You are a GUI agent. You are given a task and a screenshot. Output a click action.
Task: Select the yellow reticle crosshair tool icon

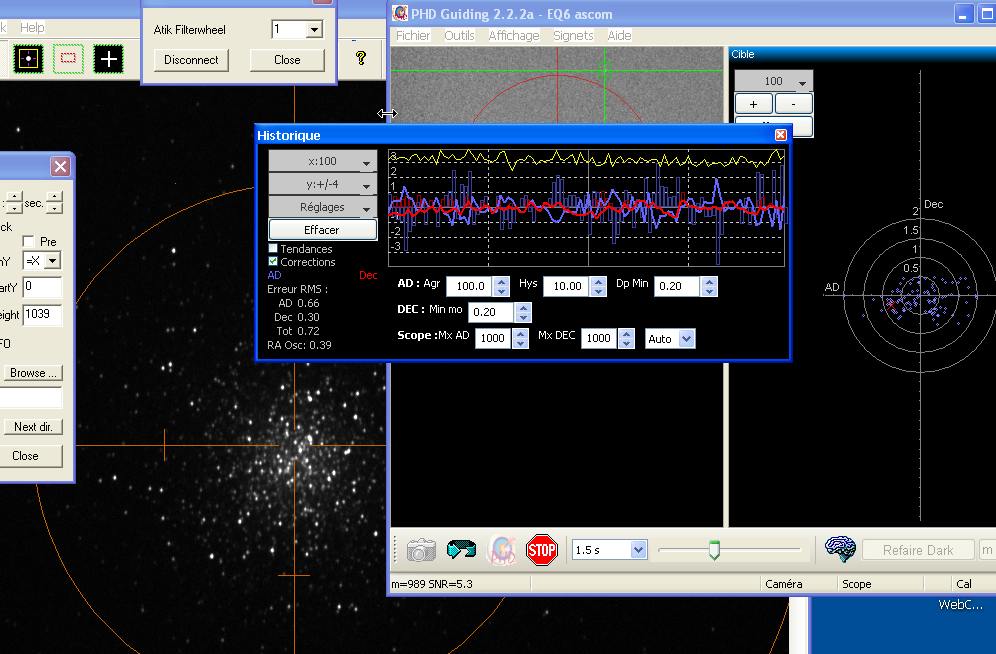(28, 59)
